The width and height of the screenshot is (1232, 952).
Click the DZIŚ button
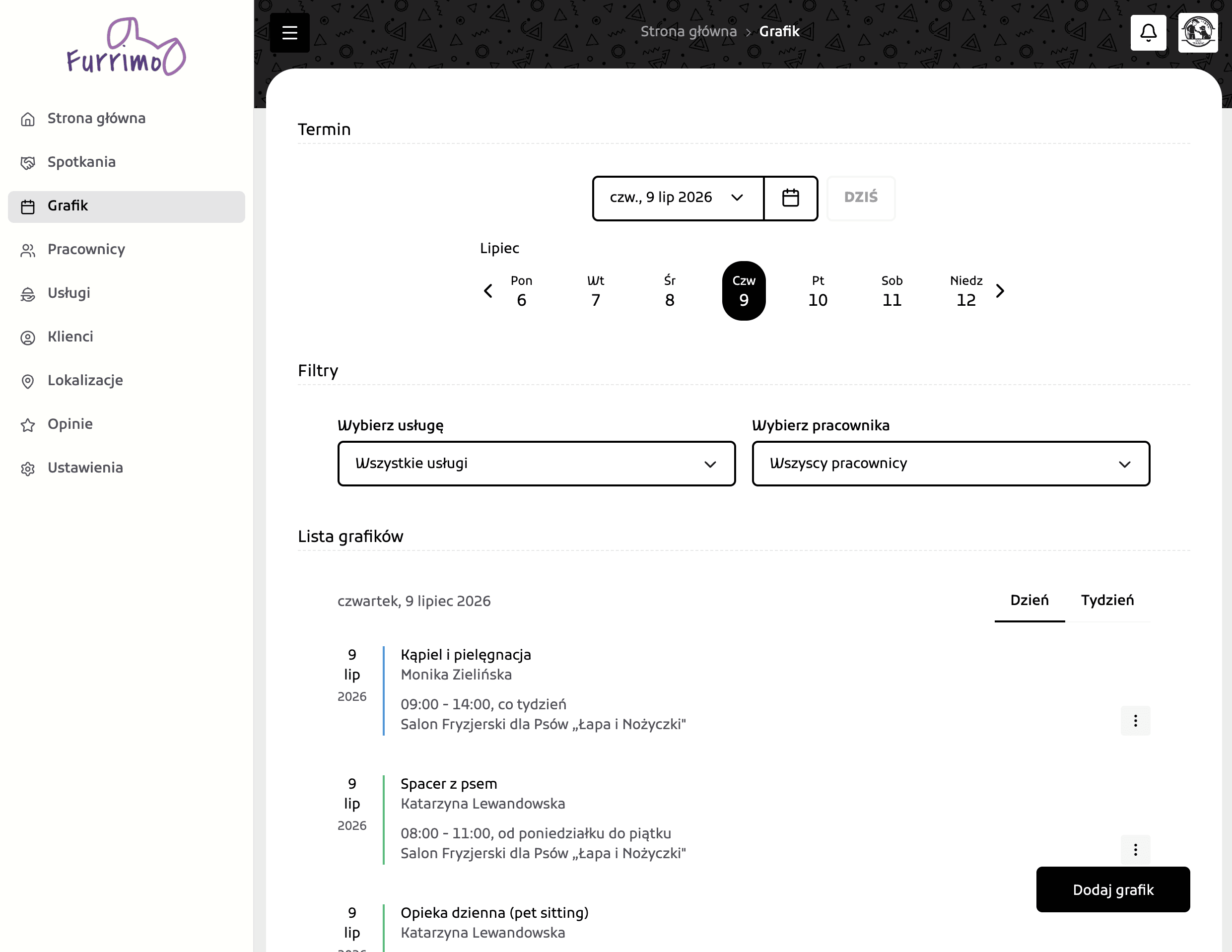(x=860, y=198)
